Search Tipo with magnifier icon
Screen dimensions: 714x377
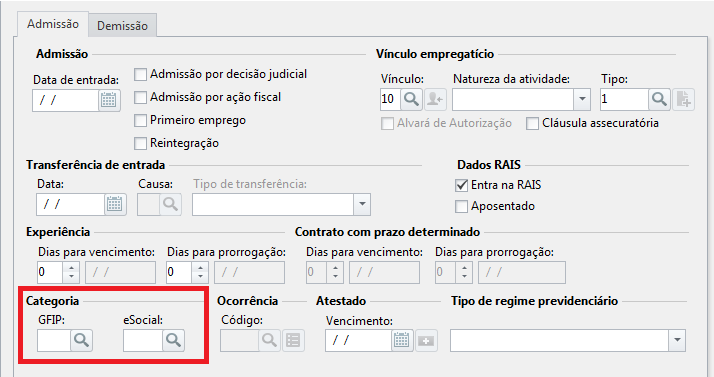(659, 99)
